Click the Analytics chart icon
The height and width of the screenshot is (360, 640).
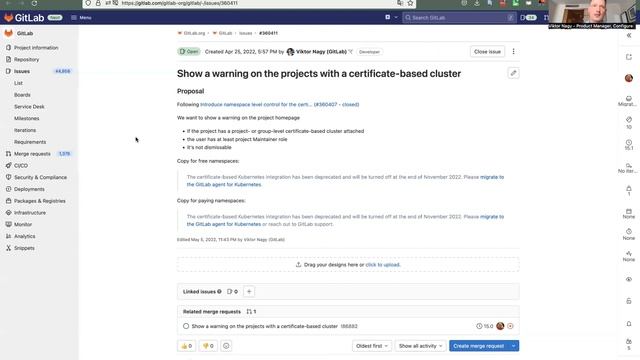8,237
